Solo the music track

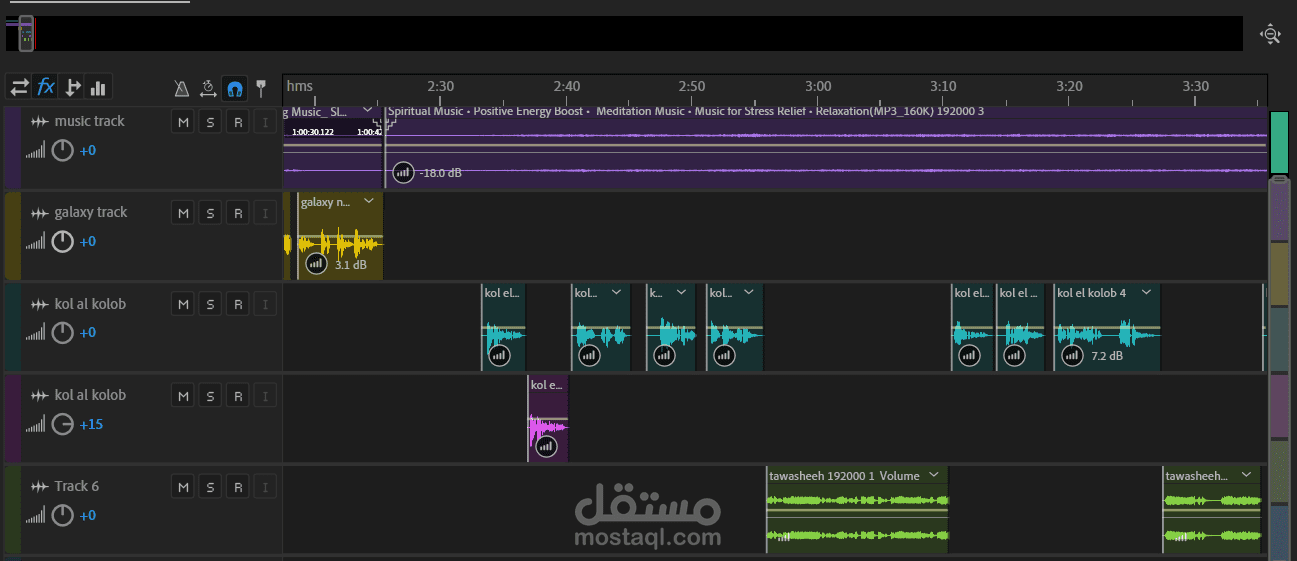pyautogui.click(x=210, y=122)
